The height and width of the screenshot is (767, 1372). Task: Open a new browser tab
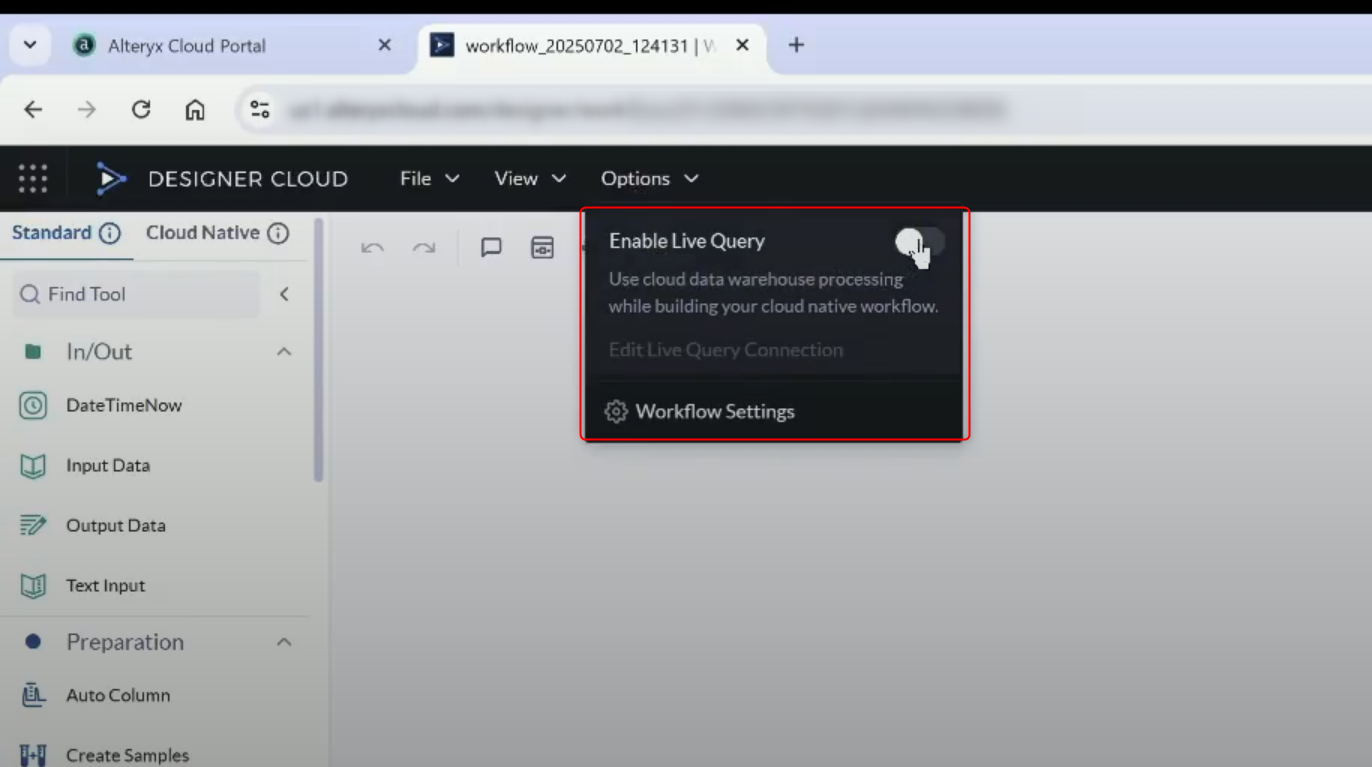coord(796,45)
